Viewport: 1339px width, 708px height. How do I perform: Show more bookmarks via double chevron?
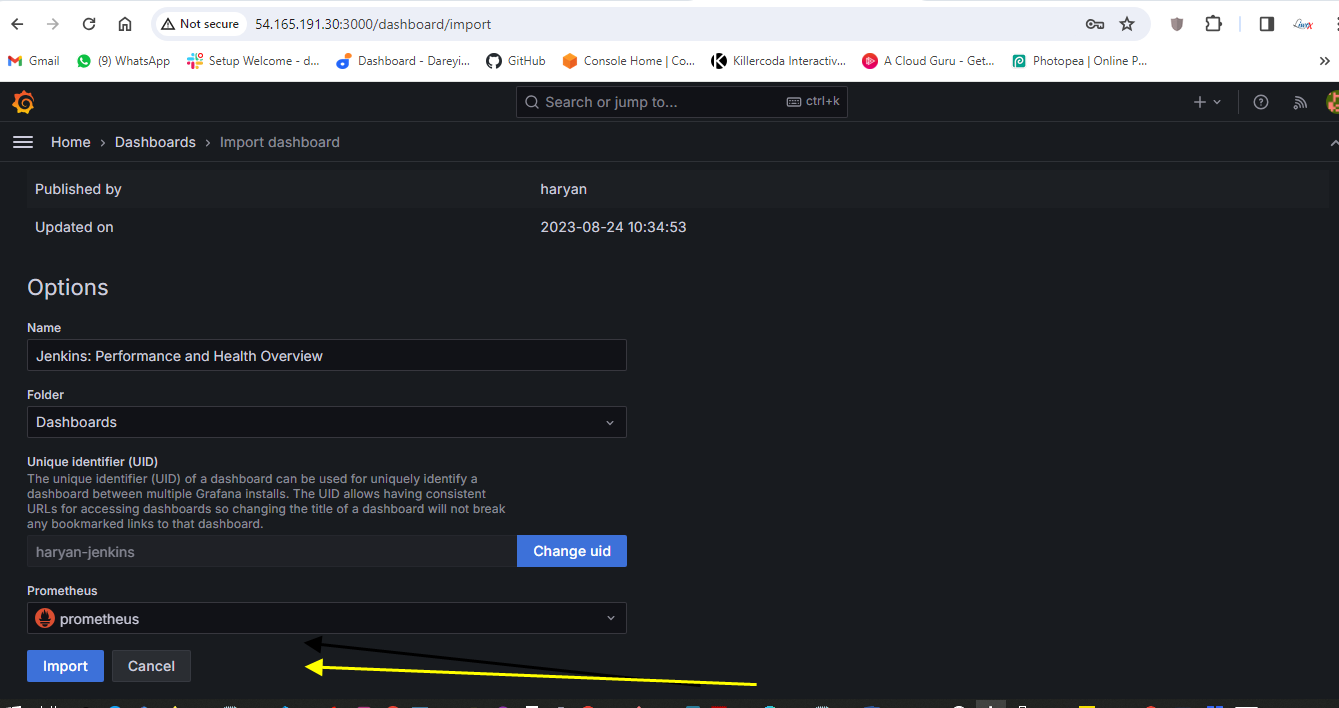click(1325, 61)
